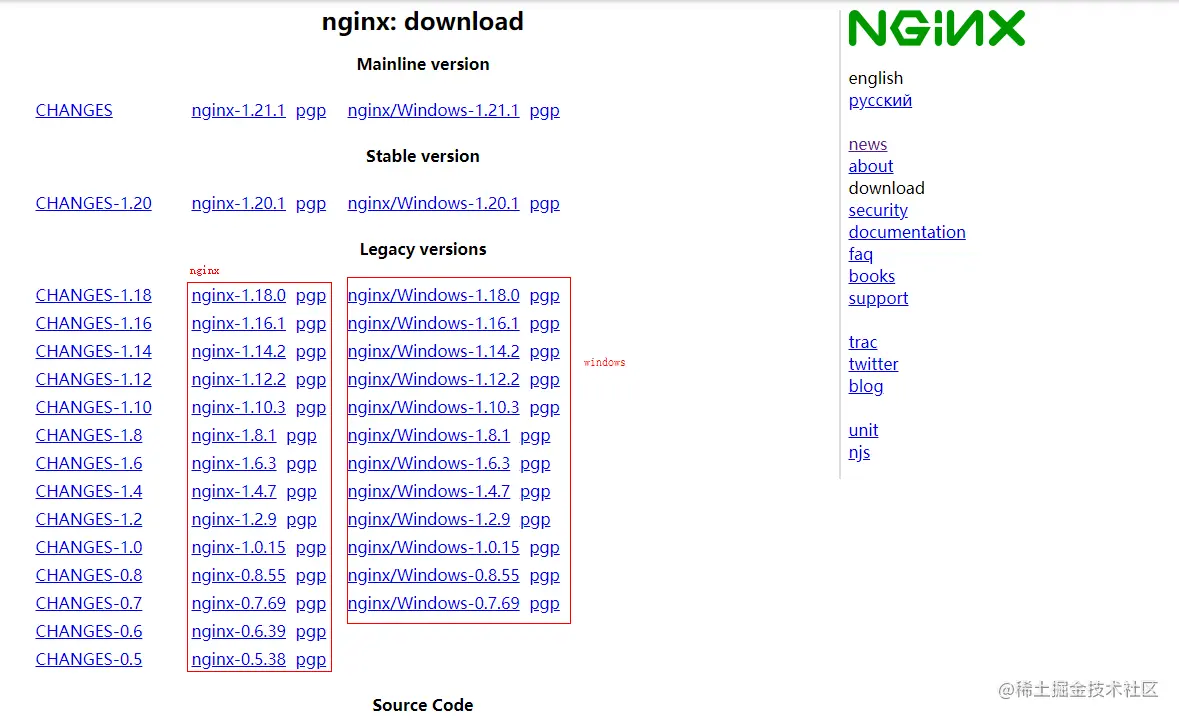Open CHANGES-1.0 link
Viewport: 1179px width, 720px height.
tap(89, 547)
